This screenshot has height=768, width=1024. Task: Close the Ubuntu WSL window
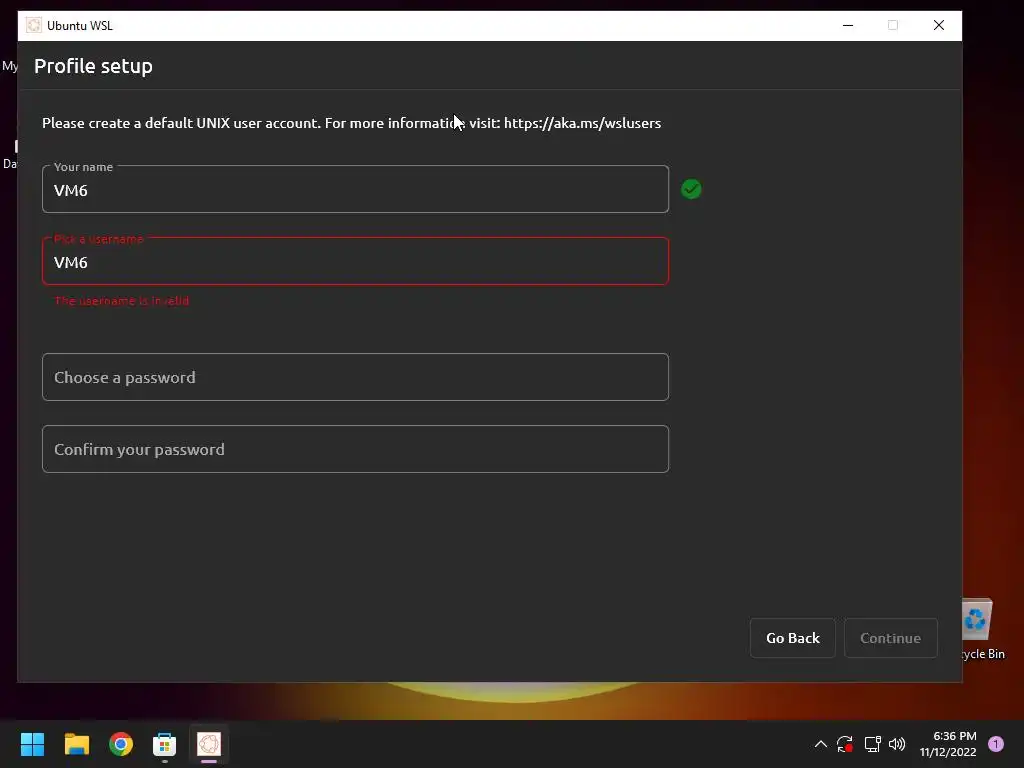[x=938, y=25]
